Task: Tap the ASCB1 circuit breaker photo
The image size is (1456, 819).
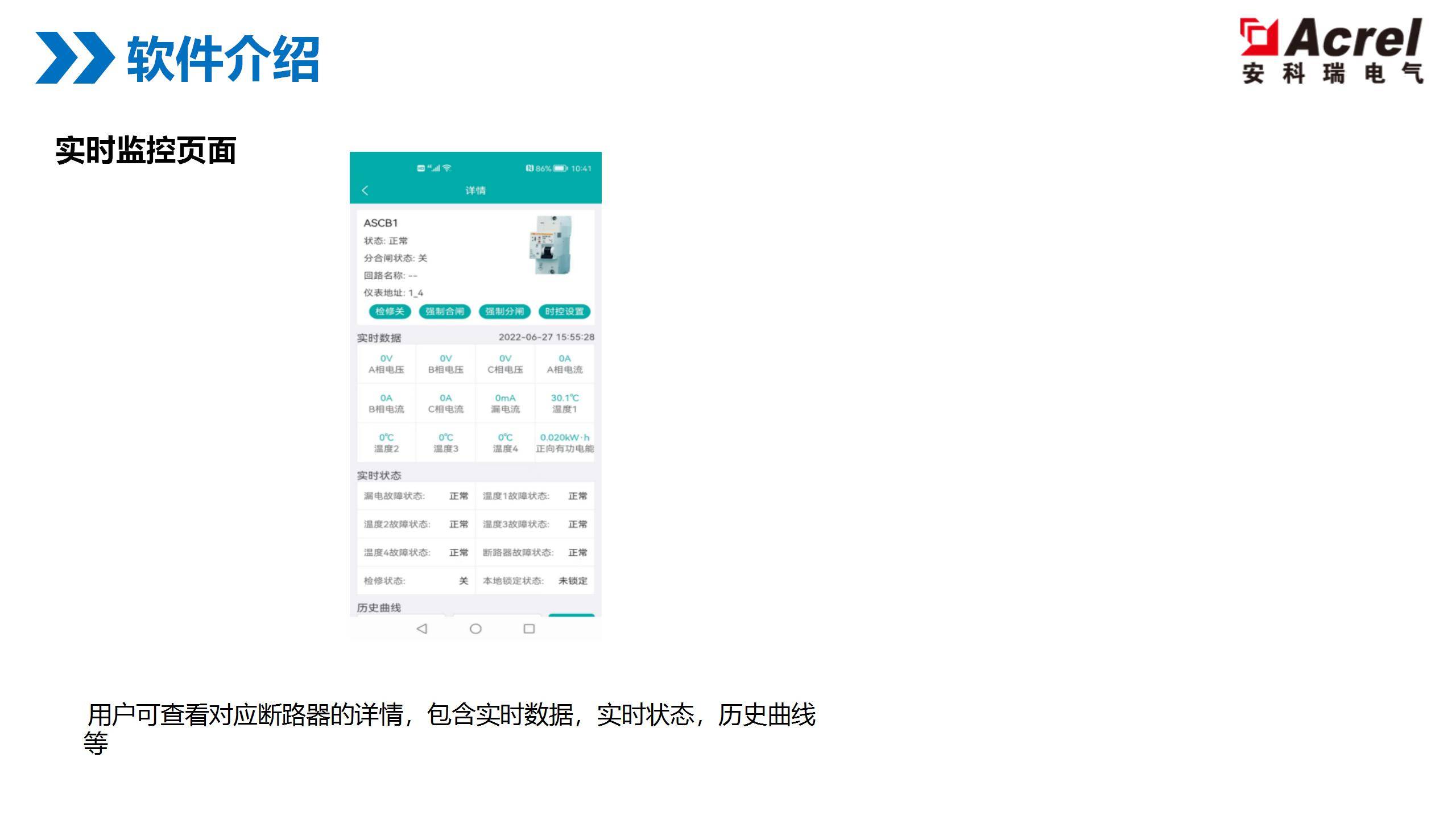Action: point(551,245)
